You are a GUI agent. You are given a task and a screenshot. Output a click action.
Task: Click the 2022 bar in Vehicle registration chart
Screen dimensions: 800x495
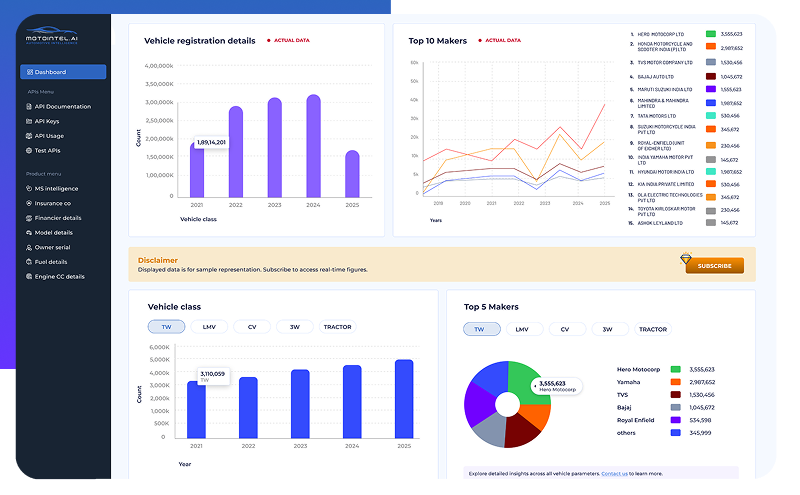(x=236, y=152)
